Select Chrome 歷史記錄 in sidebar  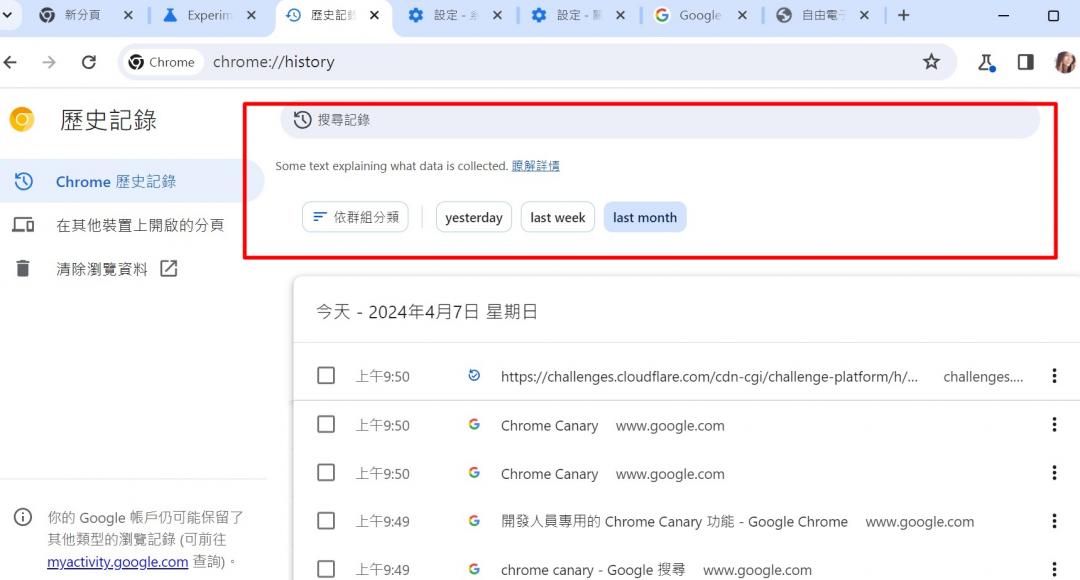point(131,181)
